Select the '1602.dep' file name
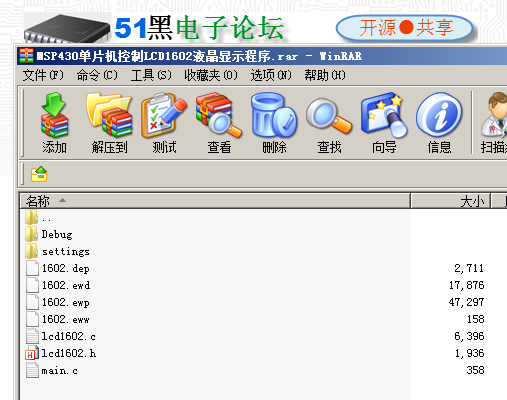The image size is (507, 400). coord(66,268)
